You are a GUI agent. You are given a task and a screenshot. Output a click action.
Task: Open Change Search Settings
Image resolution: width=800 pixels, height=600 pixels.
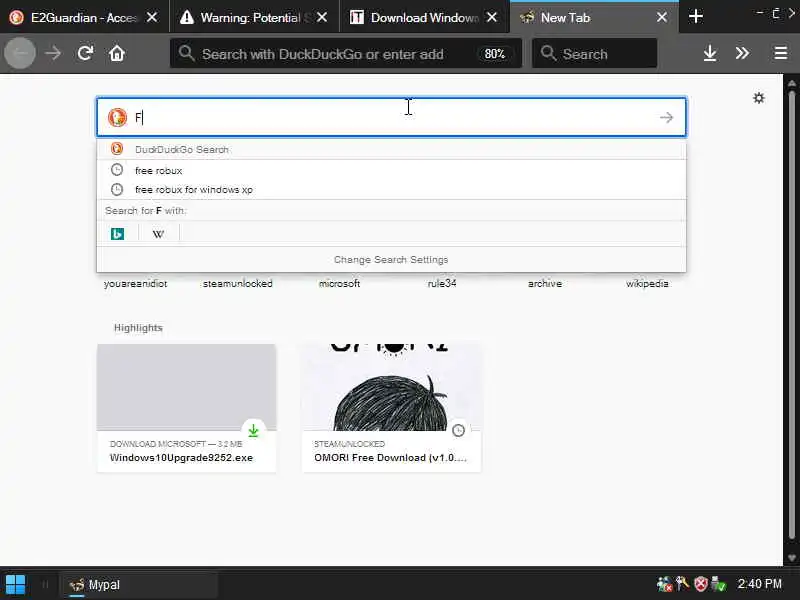[x=391, y=259]
